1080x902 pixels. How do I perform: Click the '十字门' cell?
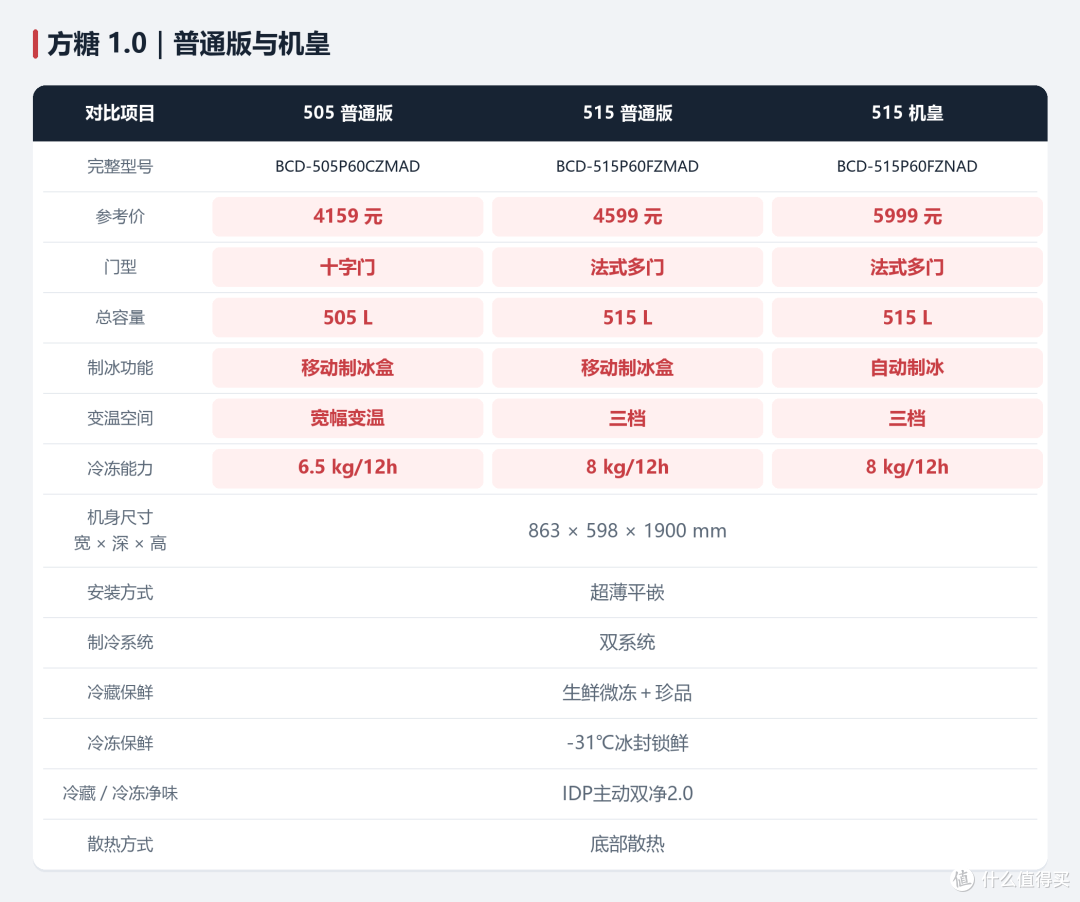click(x=348, y=266)
